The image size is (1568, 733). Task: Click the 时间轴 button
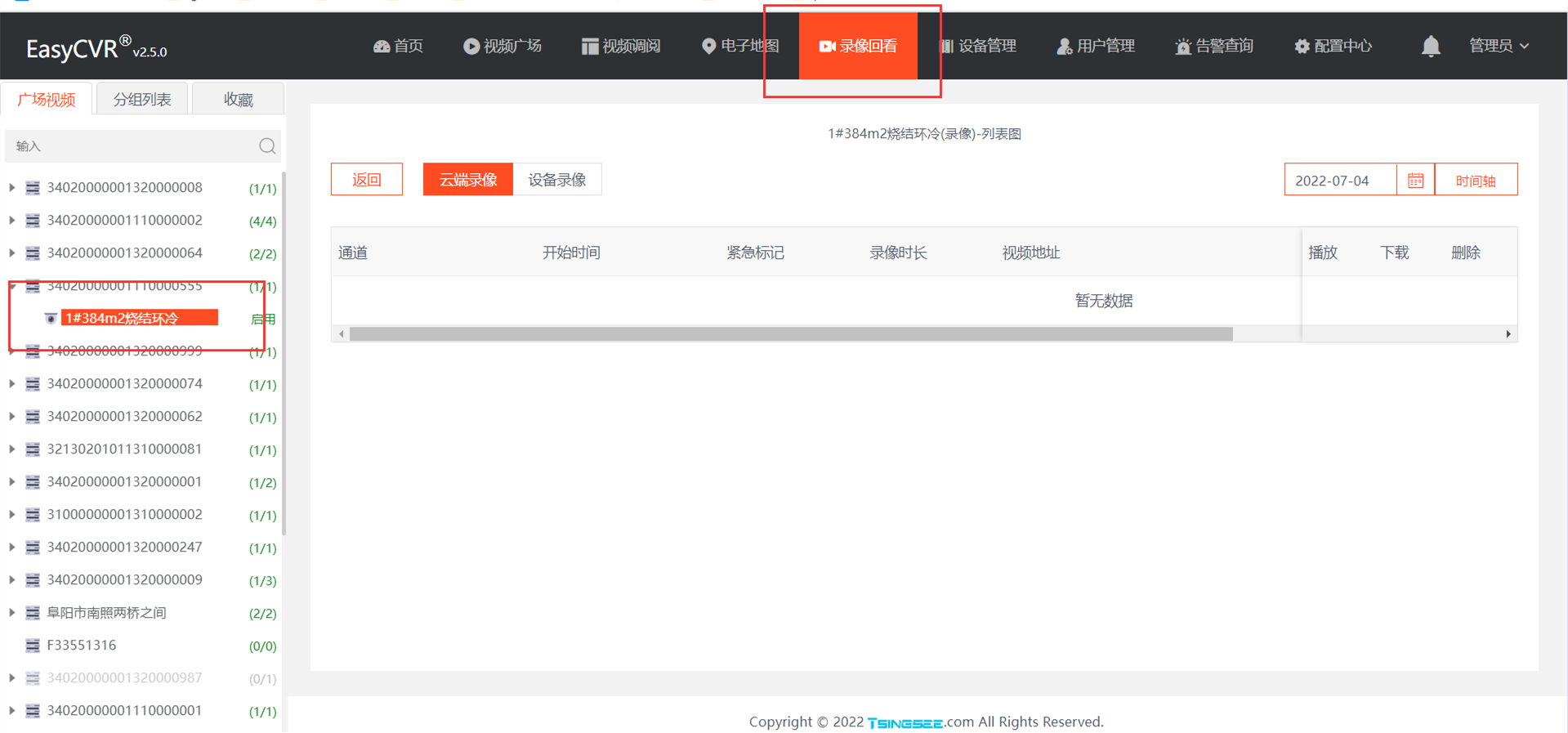1476,181
